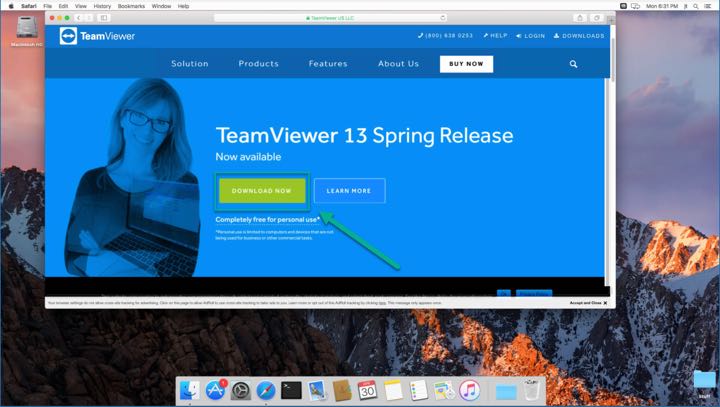Viewport: 720px width, 407px height.
Task: Open System Preferences from the dock
Action: 241,391
